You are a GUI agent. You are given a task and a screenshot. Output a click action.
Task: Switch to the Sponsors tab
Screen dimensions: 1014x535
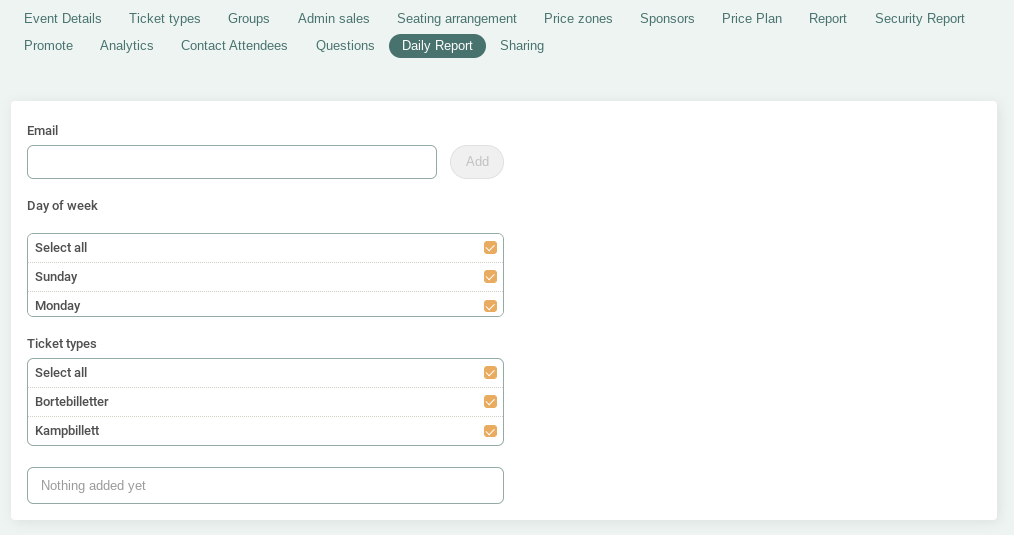tap(667, 19)
